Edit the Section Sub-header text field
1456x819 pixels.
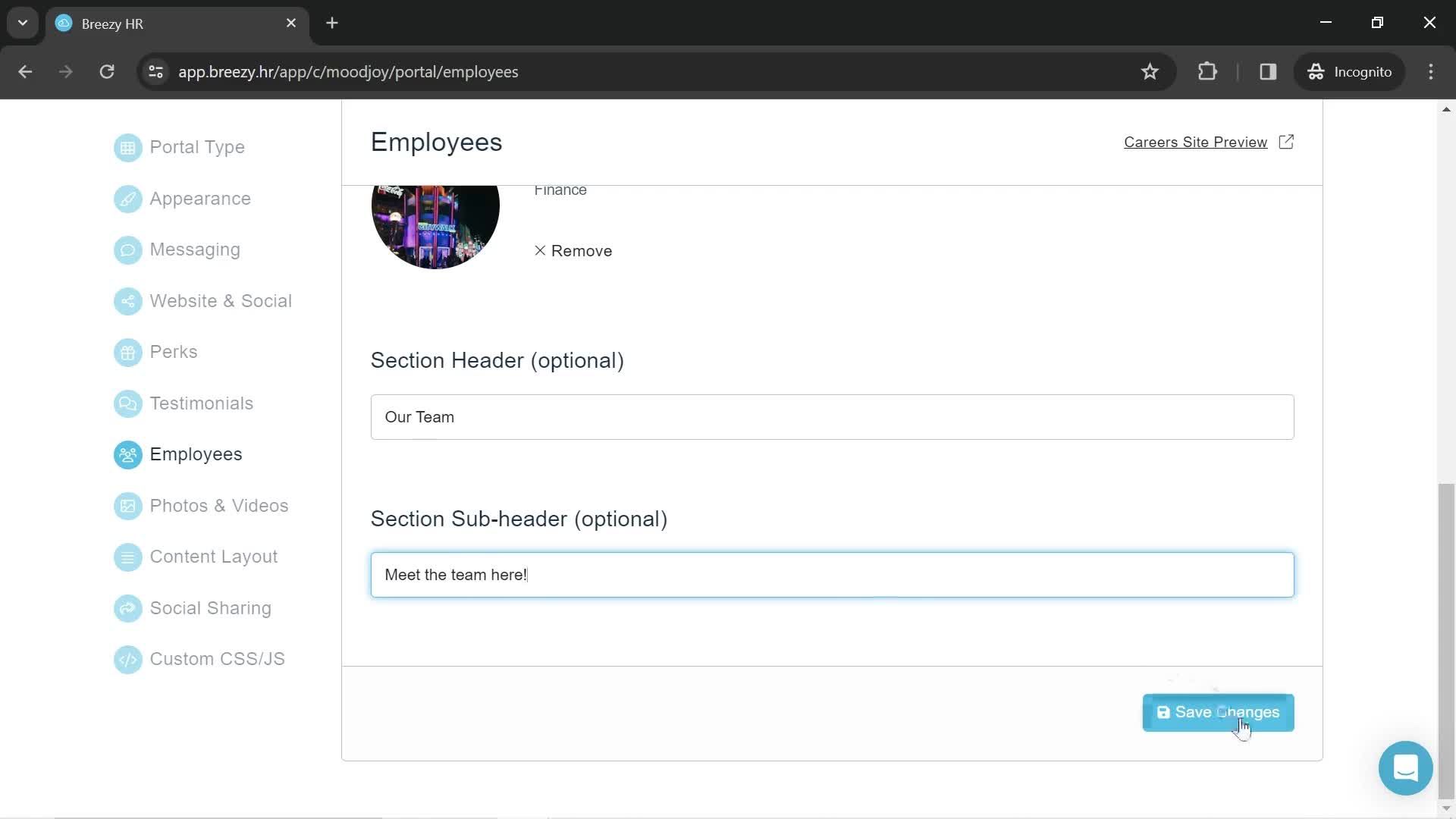[x=832, y=575]
